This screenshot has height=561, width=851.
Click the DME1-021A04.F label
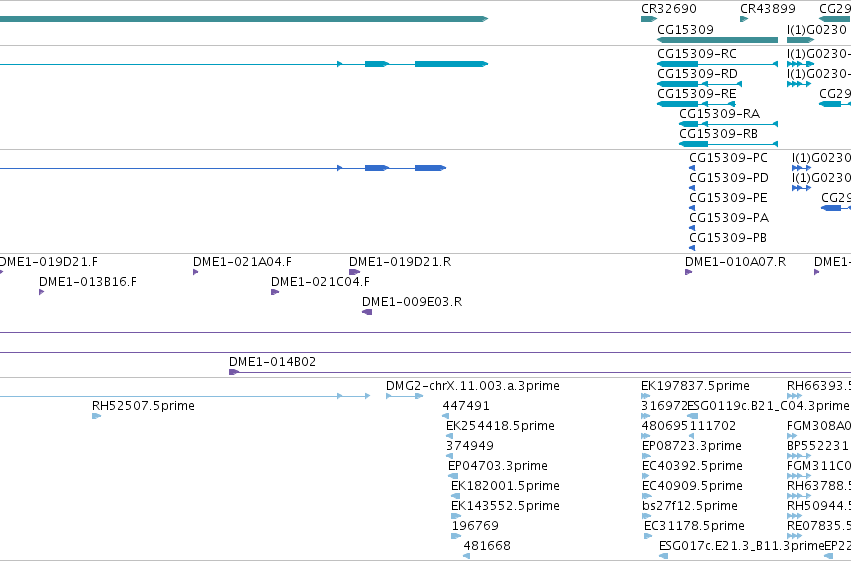pyautogui.click(x=242, y=262)
